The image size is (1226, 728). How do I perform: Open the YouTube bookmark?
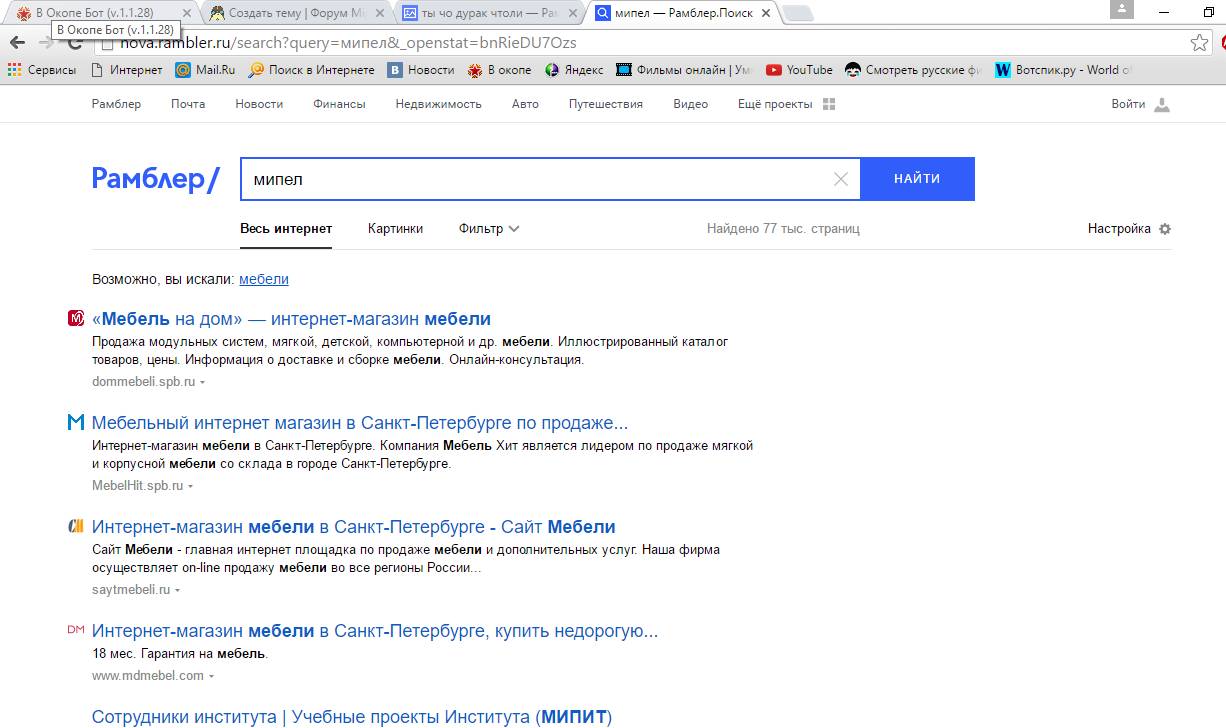tap(799, 70)
